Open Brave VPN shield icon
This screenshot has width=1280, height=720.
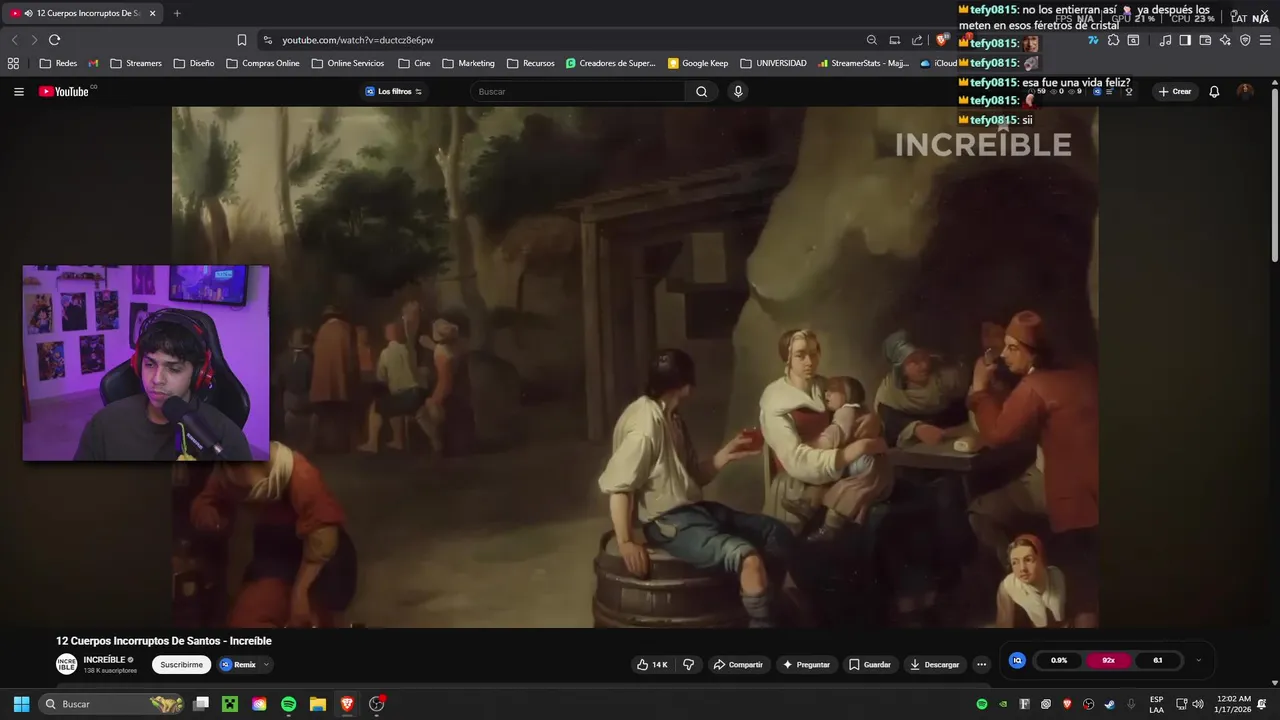pyautogui.click(x=1245, y=40)
